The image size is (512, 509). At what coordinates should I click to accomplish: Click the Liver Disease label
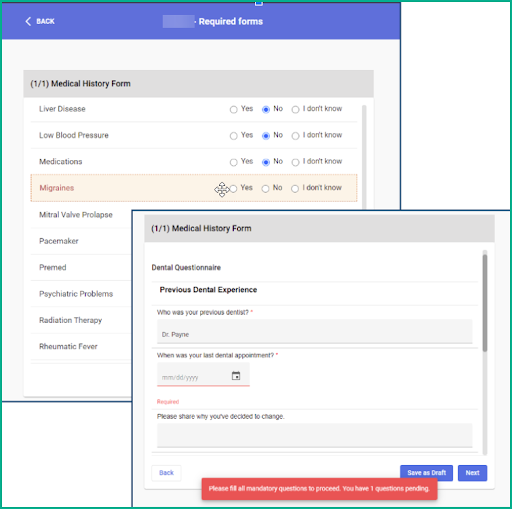click(x=62, y=109)
